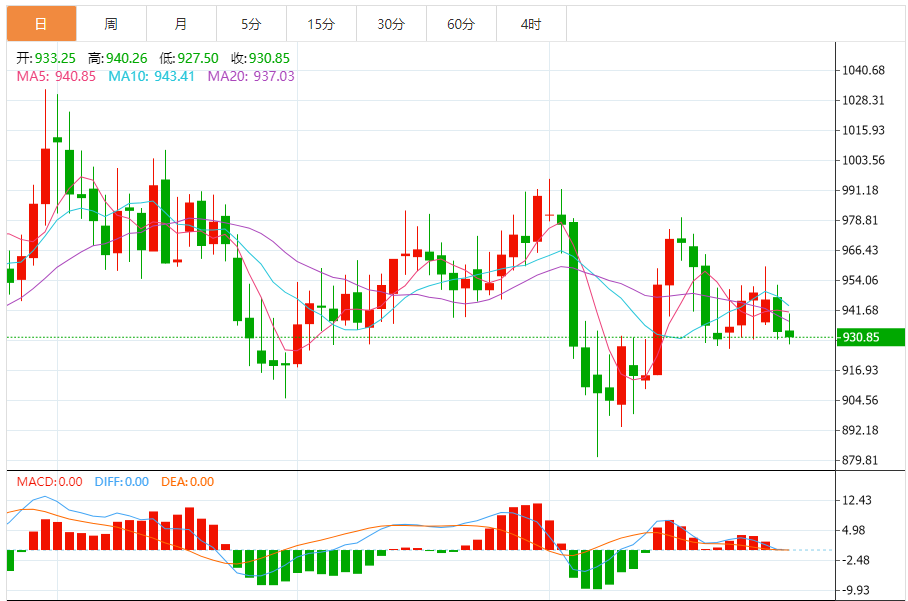This screenshot has height=601, width=908.
Task: Click the MA10: 943.41 indicator label
Action: pos(151,76)
